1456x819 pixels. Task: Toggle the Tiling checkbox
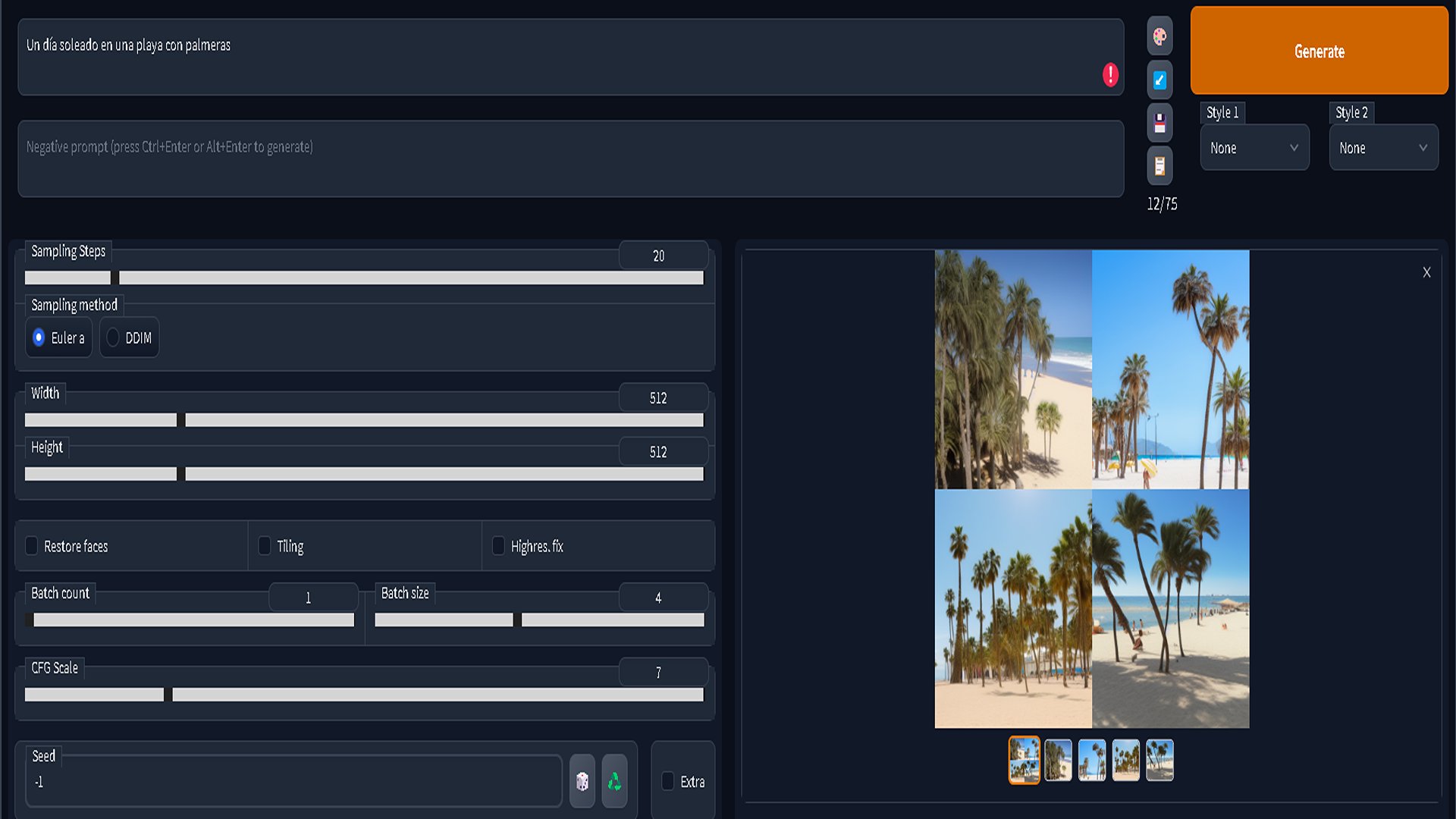click(x=265, y=546)
